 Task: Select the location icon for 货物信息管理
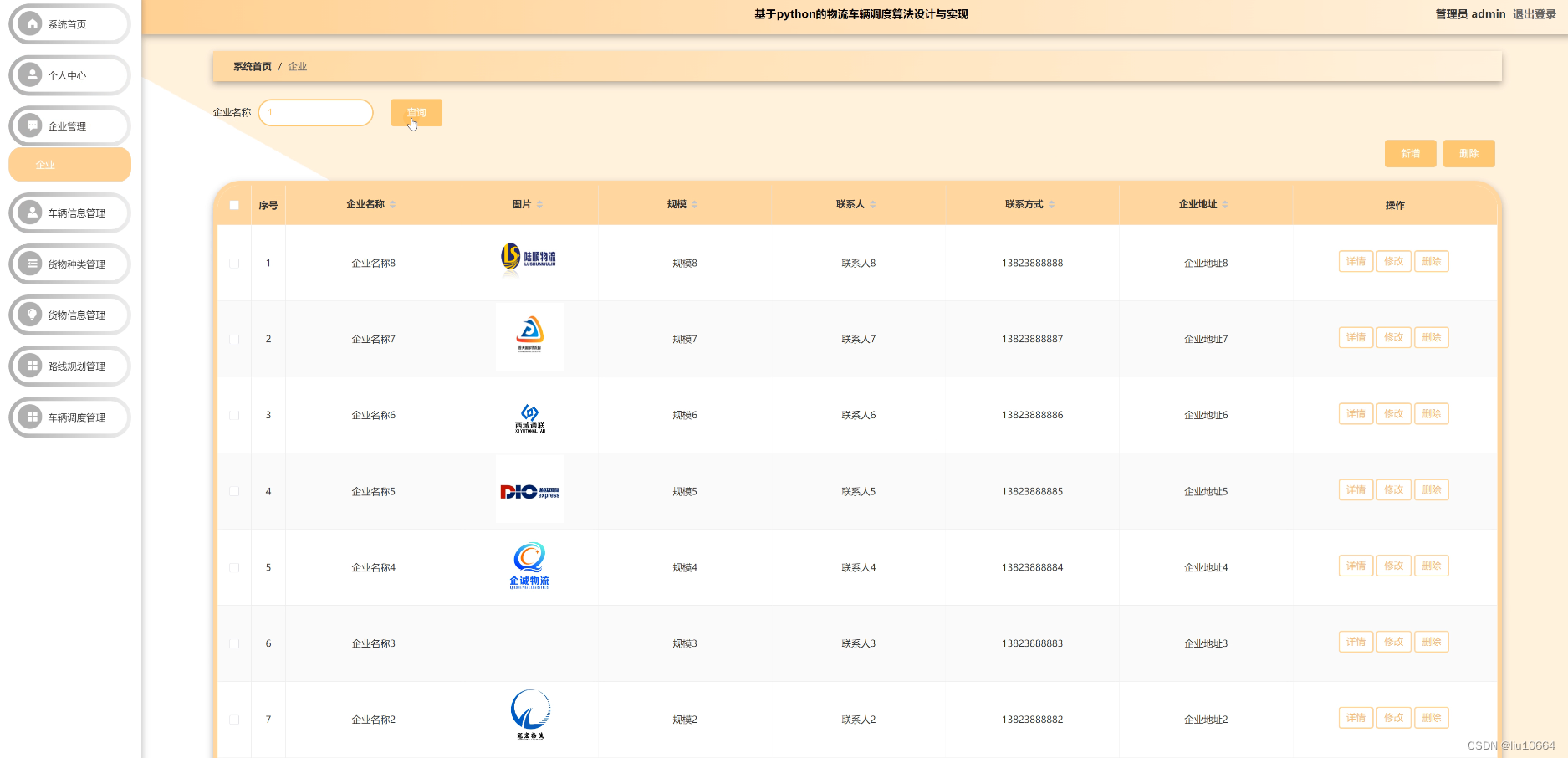31,315
